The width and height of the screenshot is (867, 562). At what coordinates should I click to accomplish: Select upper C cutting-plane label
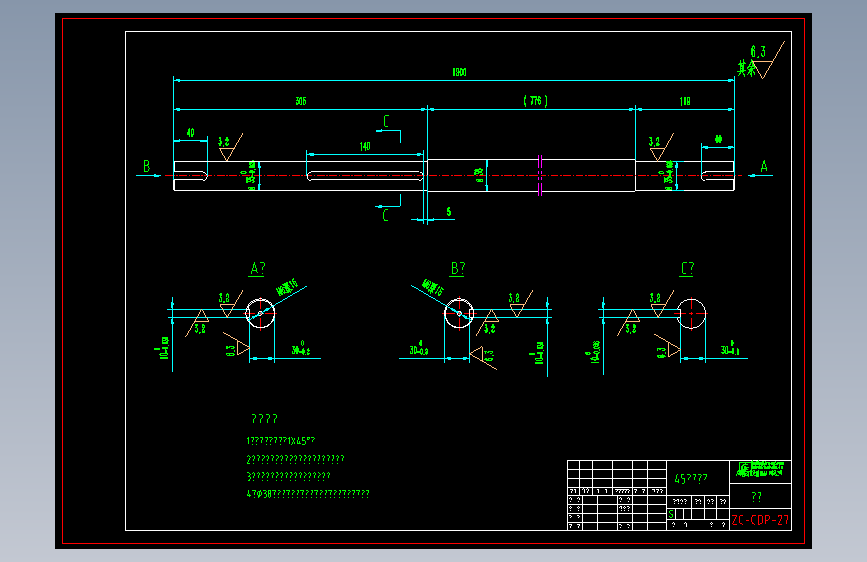click(x=386, y=121)
